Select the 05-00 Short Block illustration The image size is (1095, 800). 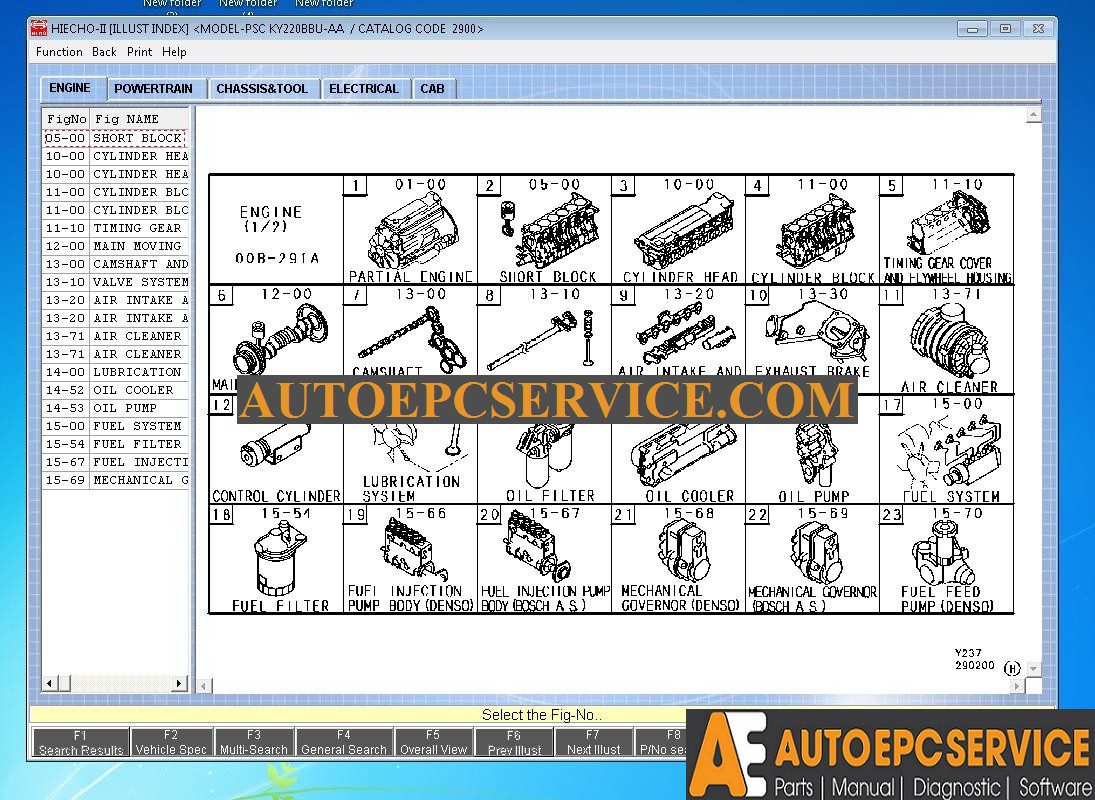544,230
